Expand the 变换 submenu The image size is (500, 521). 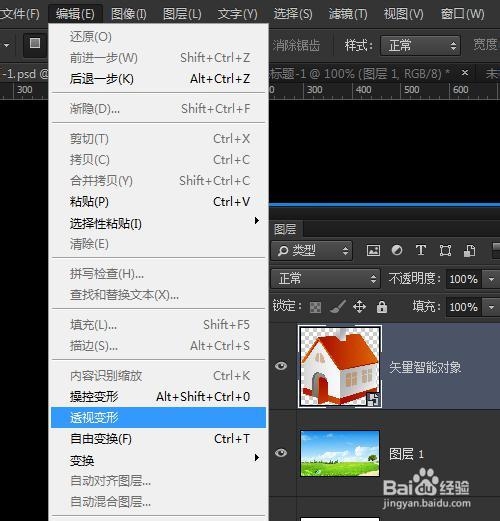click(159, 460)
